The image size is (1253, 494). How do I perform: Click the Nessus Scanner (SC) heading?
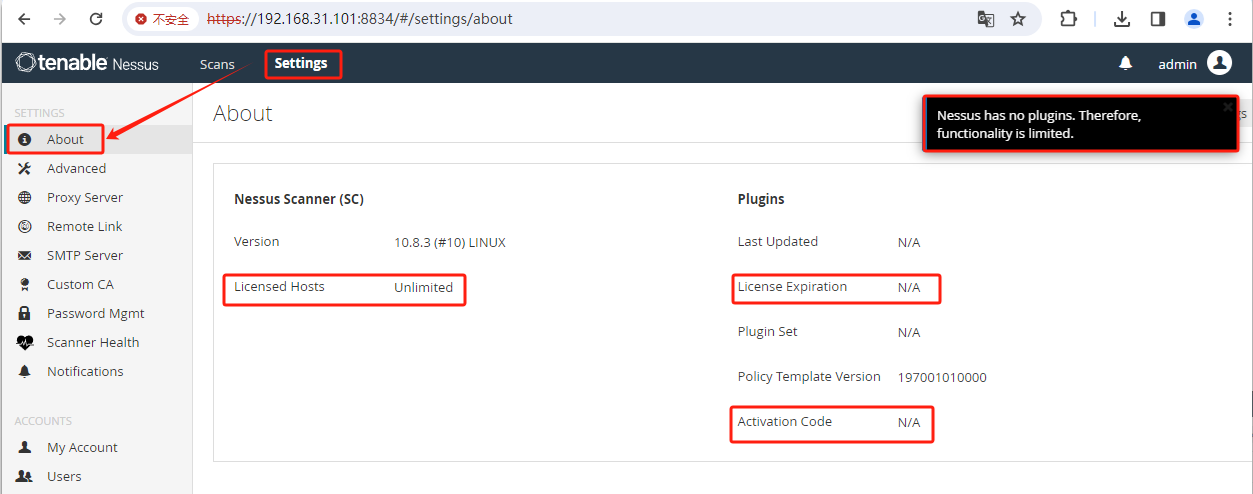pos(299,199)
